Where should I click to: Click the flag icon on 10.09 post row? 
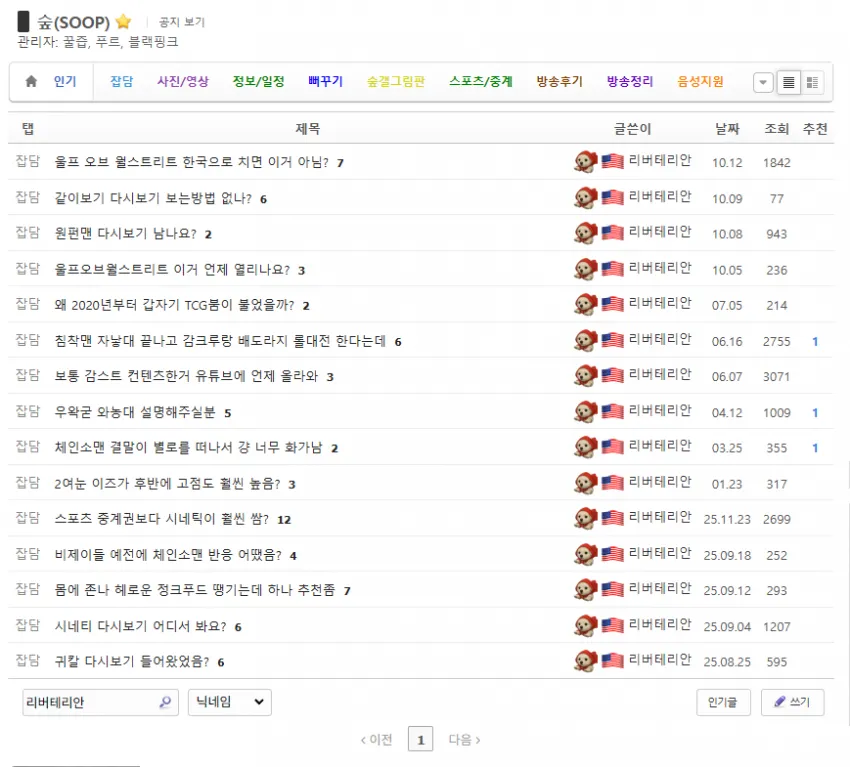[x=613, y=197]
